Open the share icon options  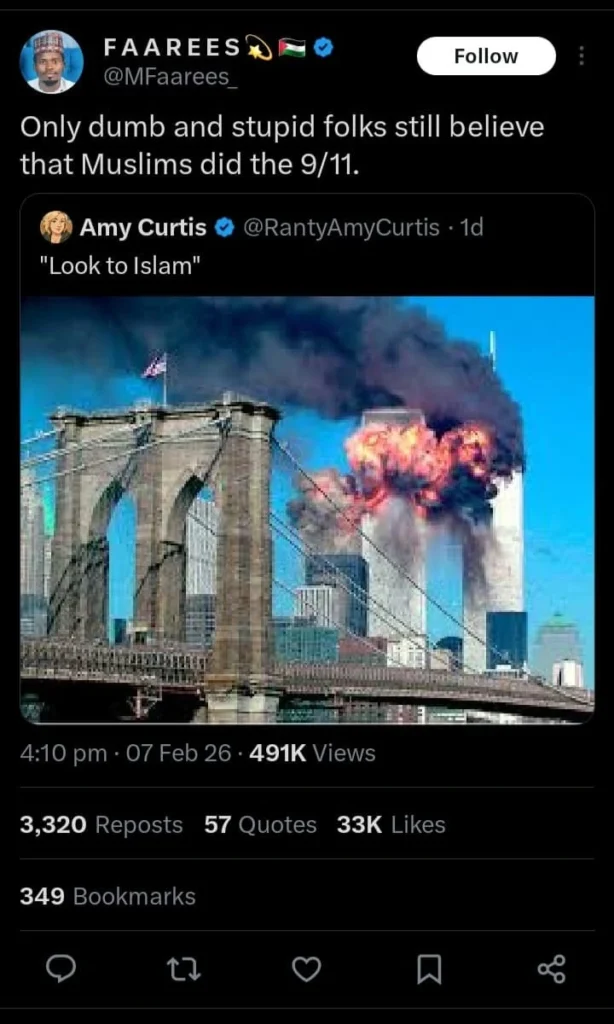pos(551,968)
